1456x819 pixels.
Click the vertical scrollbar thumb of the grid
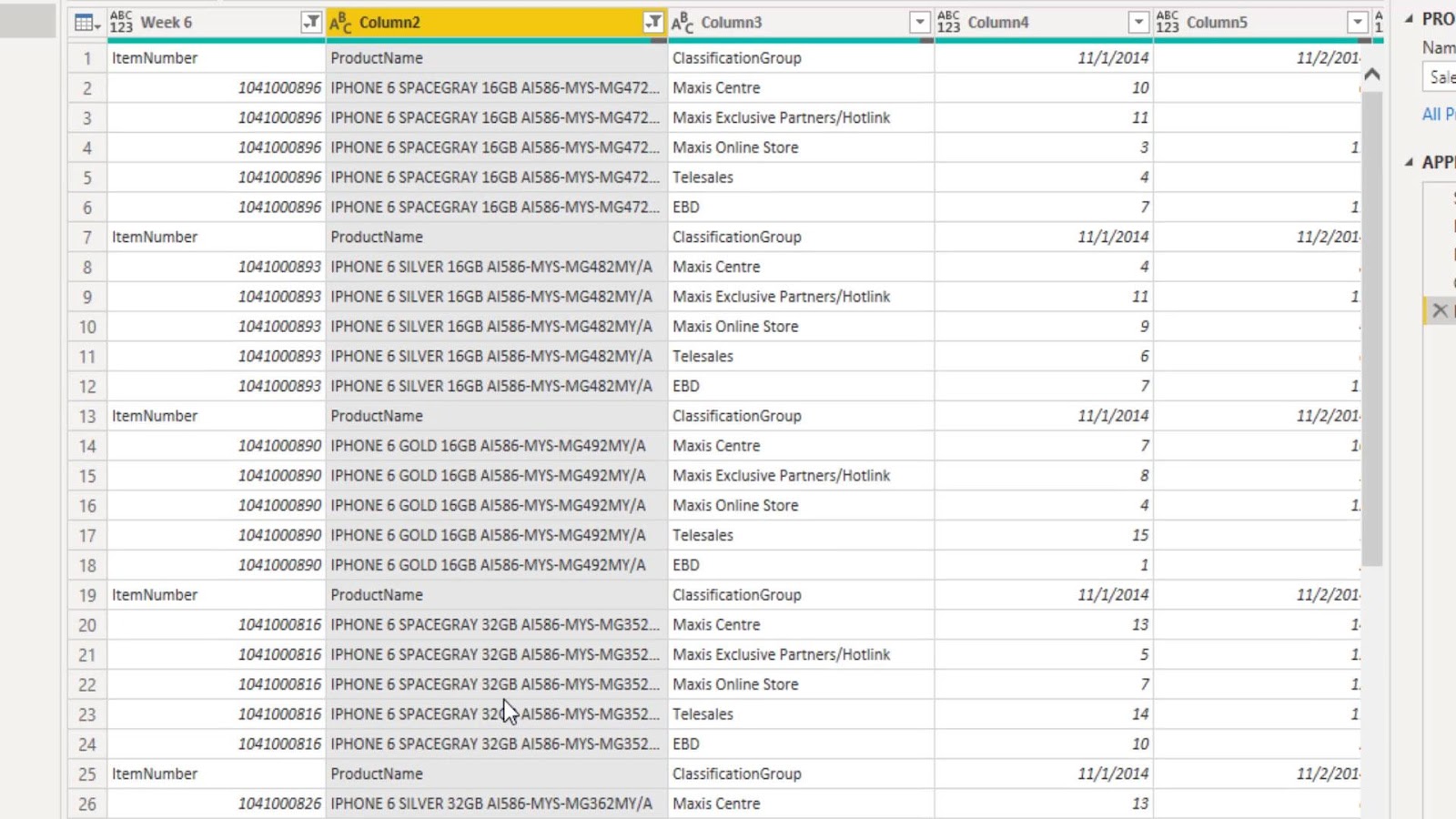click(x=1372, y=328)
